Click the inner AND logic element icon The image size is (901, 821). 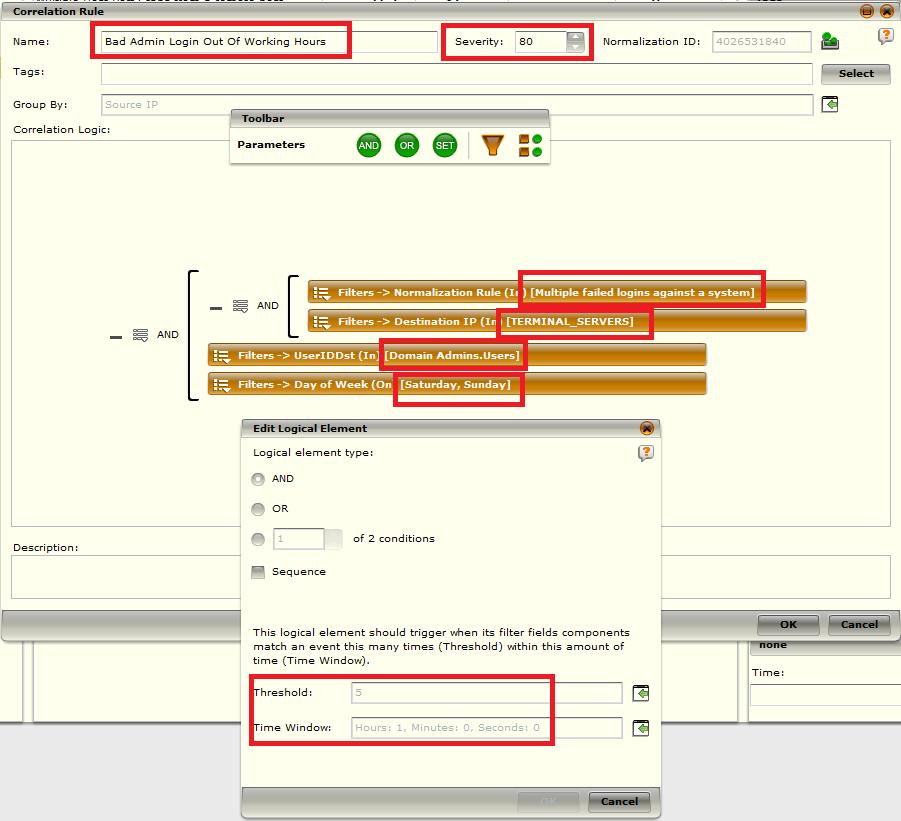click(x=240, y=306)
